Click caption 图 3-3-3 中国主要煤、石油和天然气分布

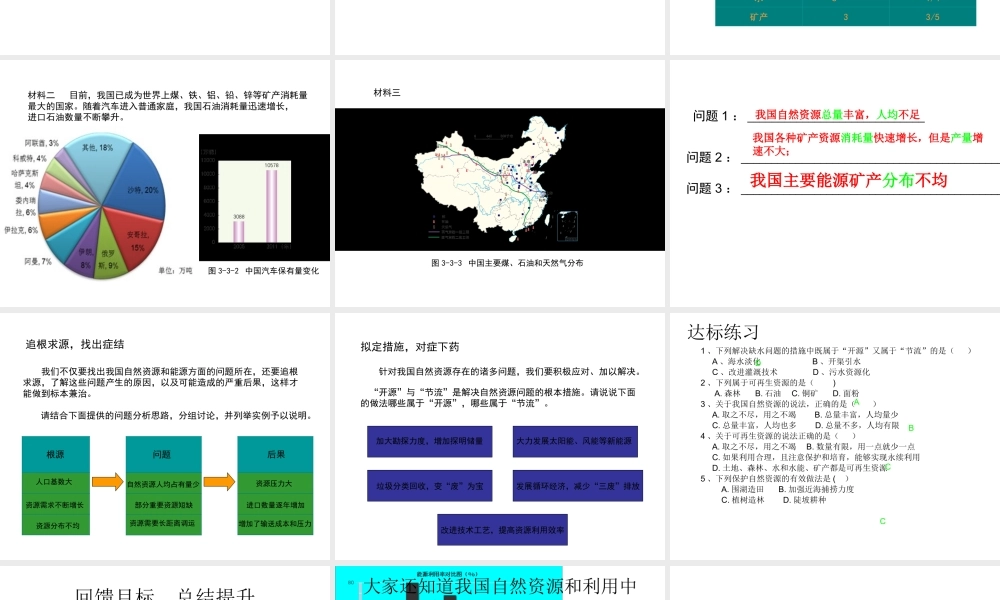pos(507,263)
